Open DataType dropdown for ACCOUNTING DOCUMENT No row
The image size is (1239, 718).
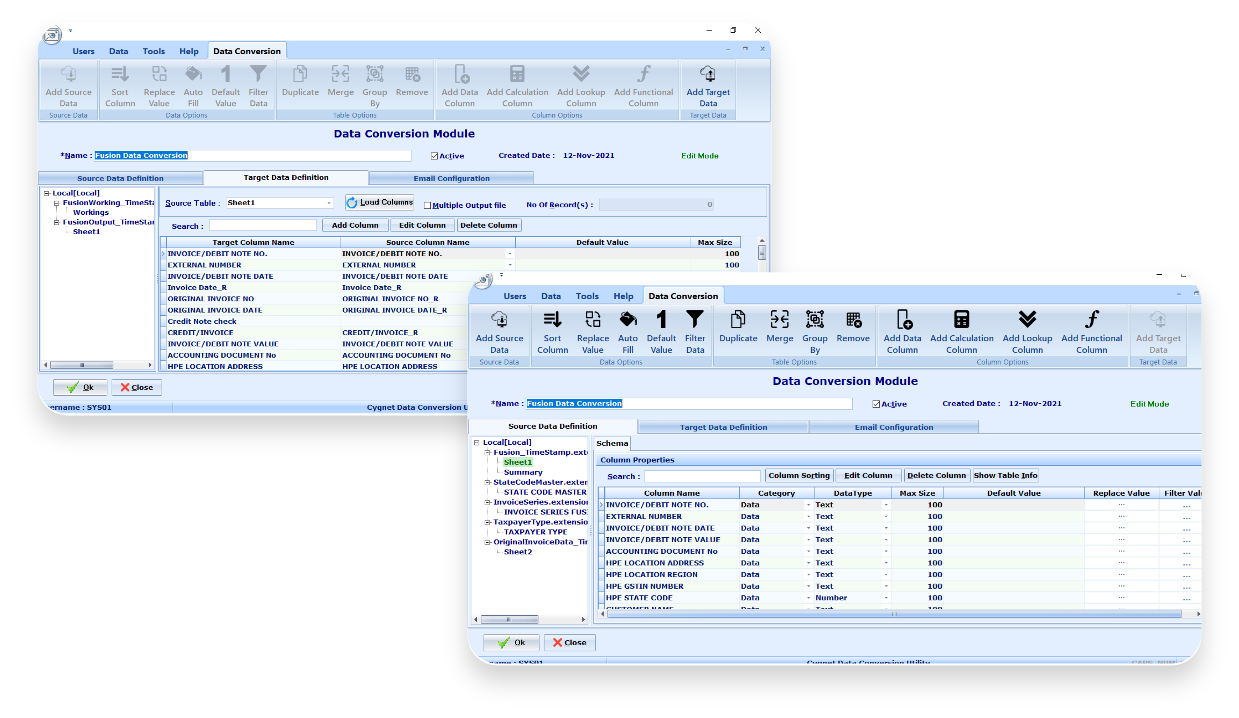point(886,551)
